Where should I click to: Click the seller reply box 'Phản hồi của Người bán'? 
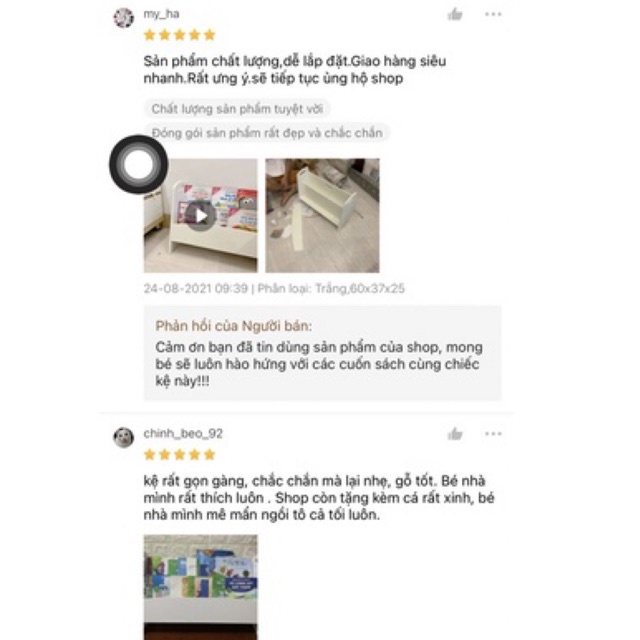tap(322, 353)
